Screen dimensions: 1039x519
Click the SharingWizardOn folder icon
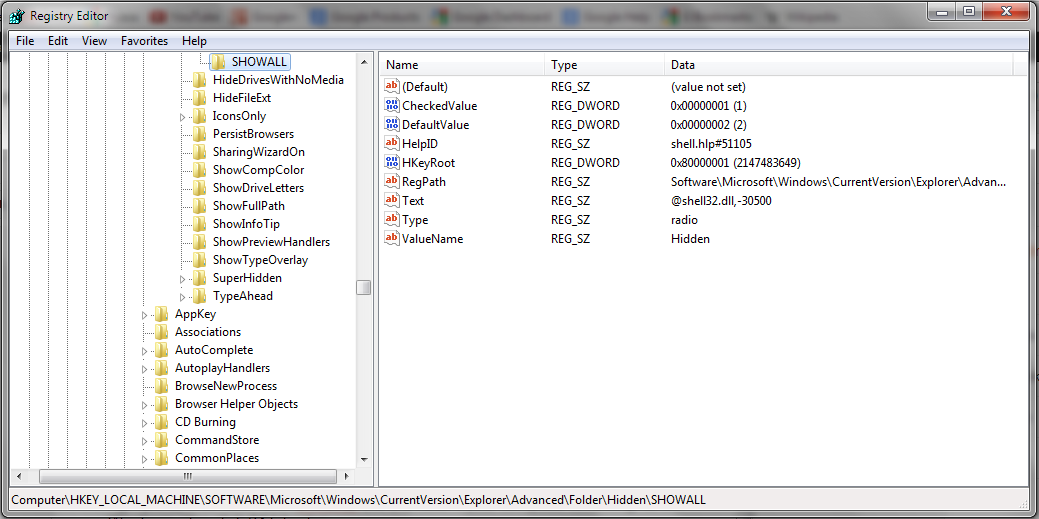pos(199,152)
